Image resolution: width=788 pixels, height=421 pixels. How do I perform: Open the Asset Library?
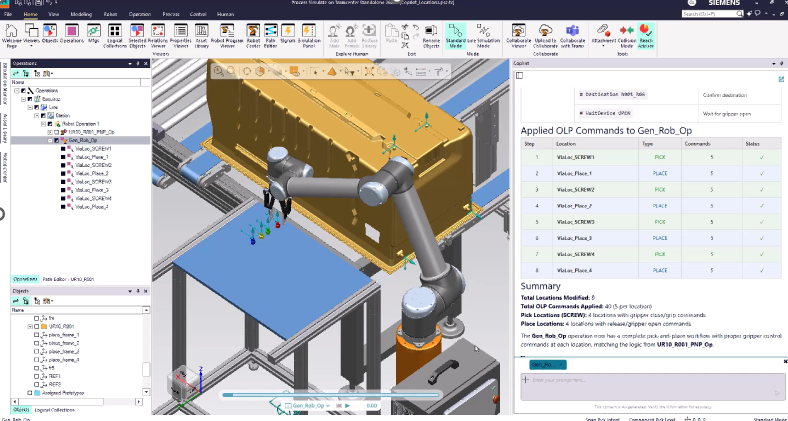(202, 35)
